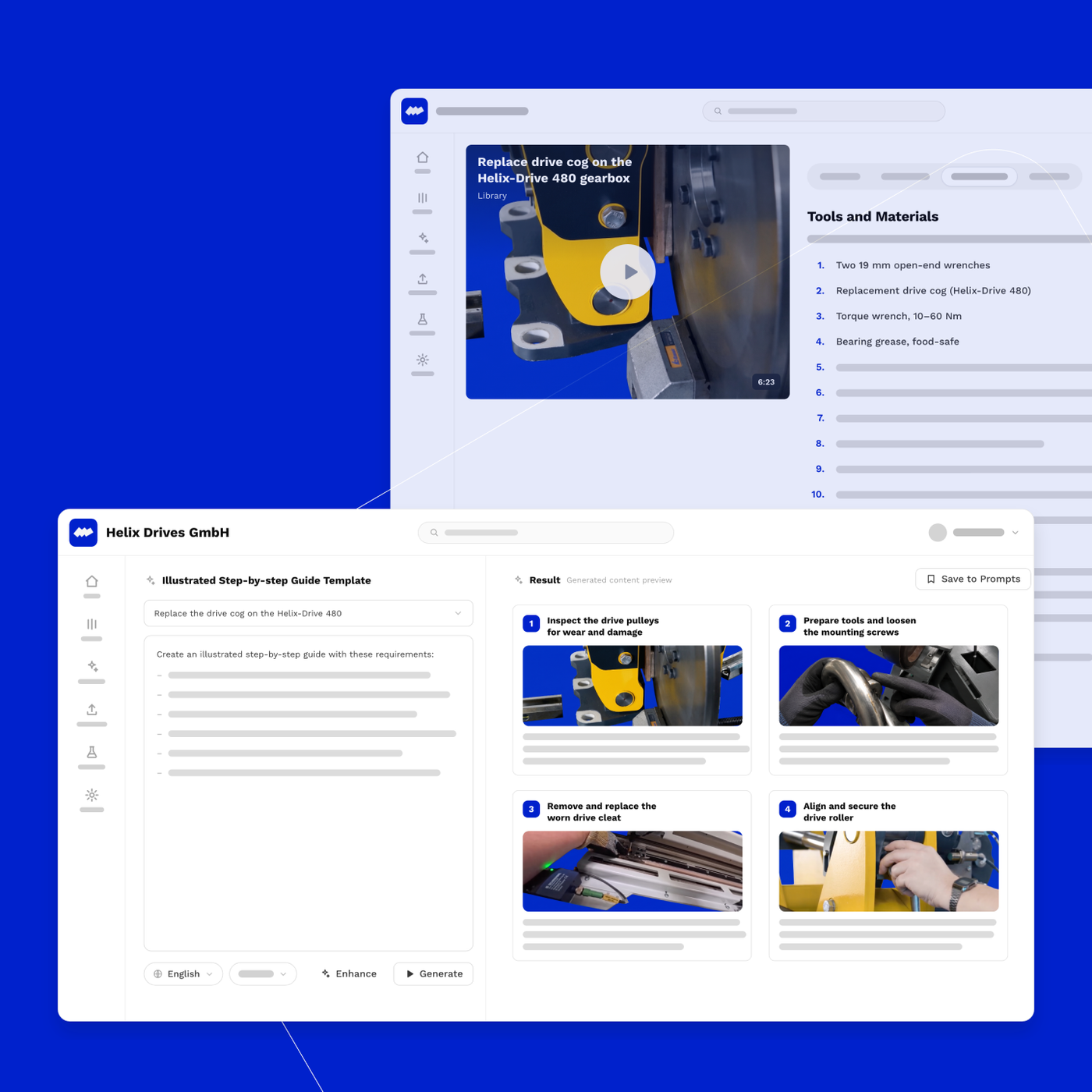Click the Helix Drives GmbH logo icon
Image resolution: width=1092 pixels, height=1092 pixels.
83,533
